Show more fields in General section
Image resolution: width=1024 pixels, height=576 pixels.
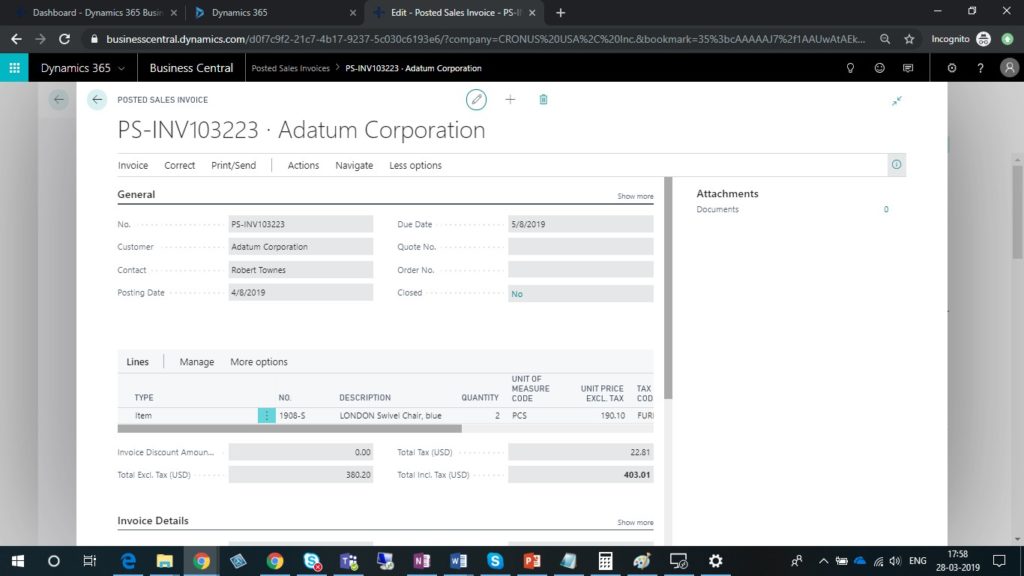pos(635,196)
